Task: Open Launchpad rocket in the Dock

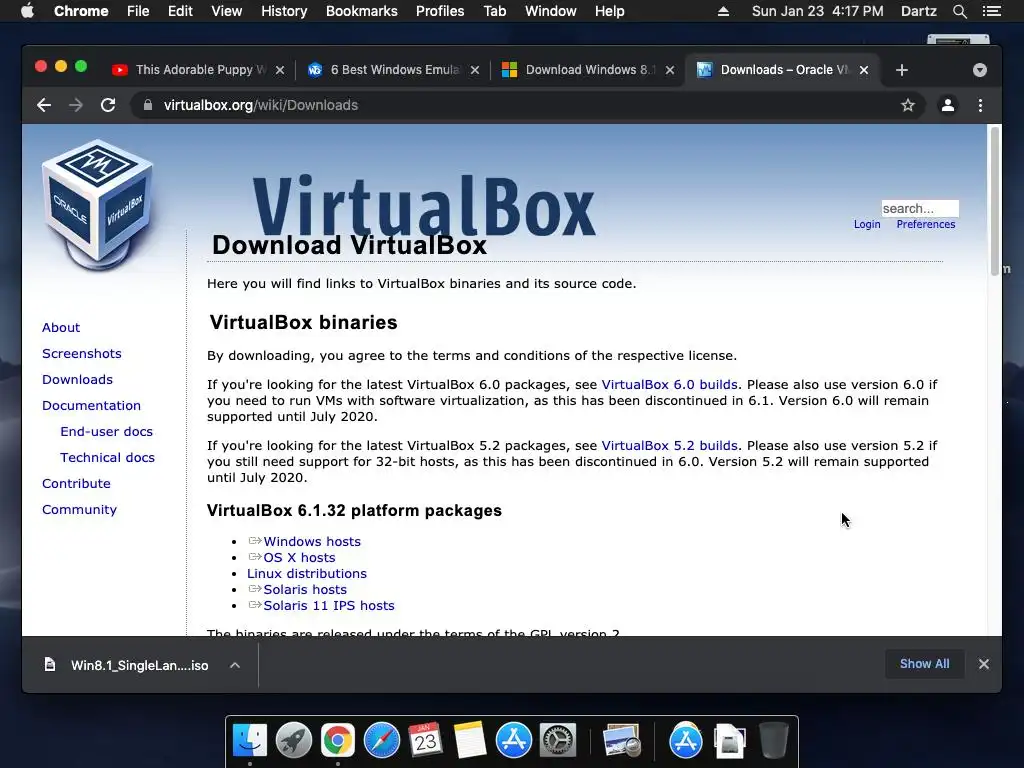Action: tap(293, 741)
